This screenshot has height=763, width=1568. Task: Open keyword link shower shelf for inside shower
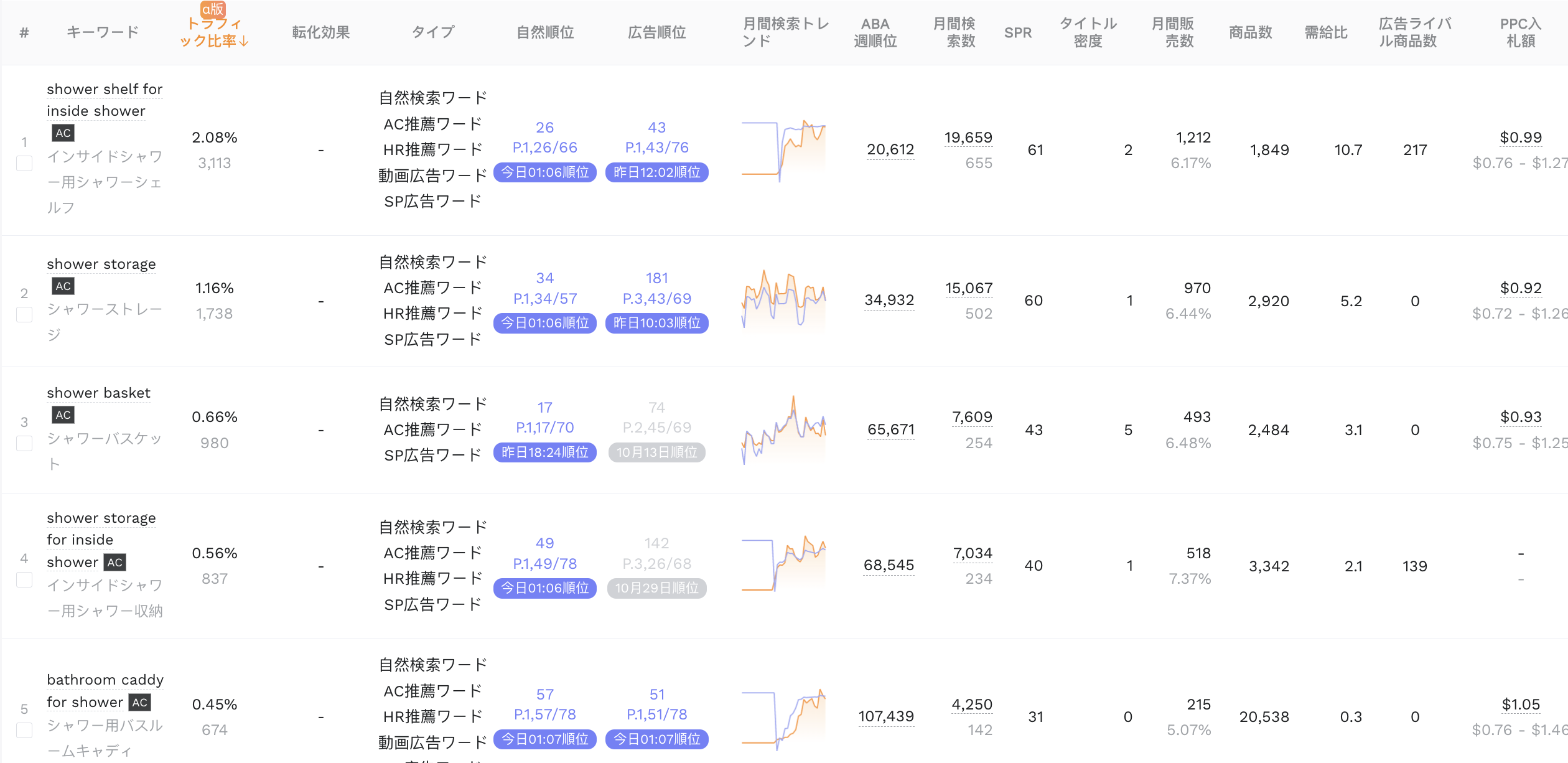pyautogui.click(x=105, y=100)
